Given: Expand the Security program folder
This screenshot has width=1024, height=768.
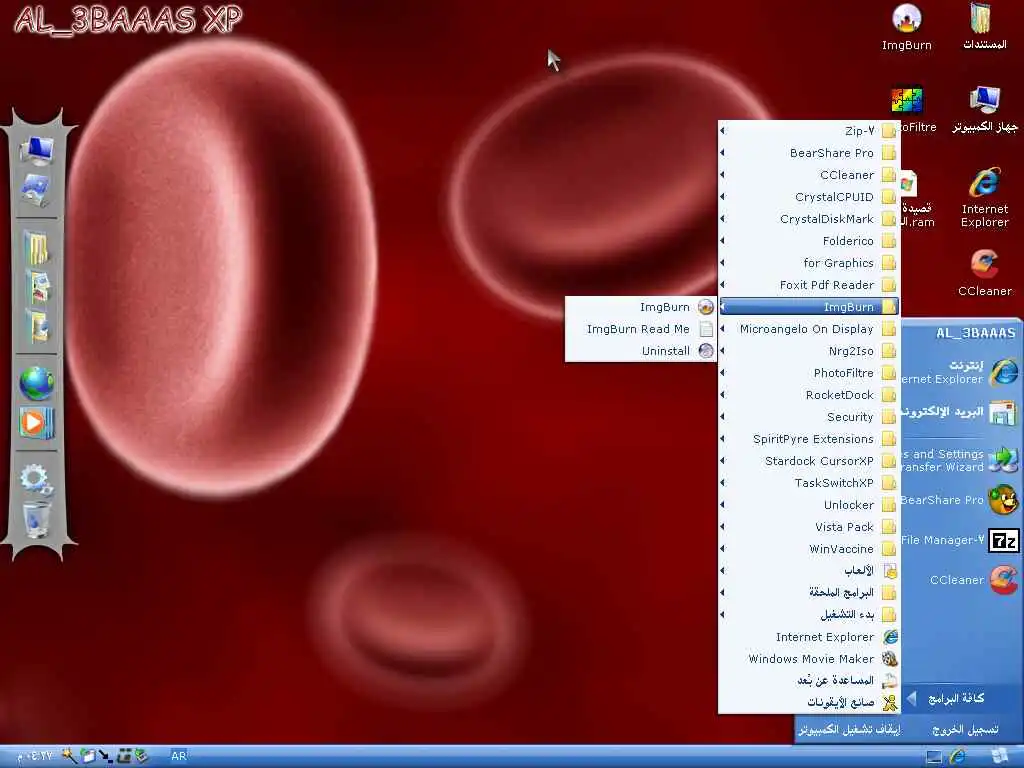Looking at the screenshot, I should [x=809, y=417].
